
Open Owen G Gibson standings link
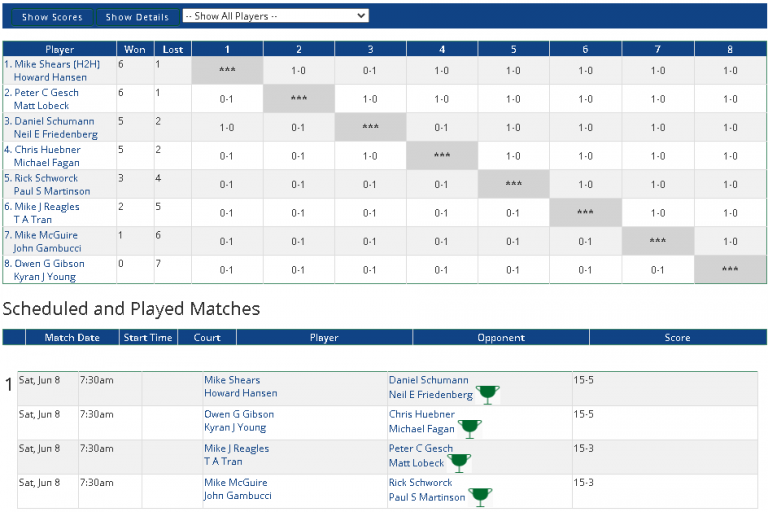49,264
